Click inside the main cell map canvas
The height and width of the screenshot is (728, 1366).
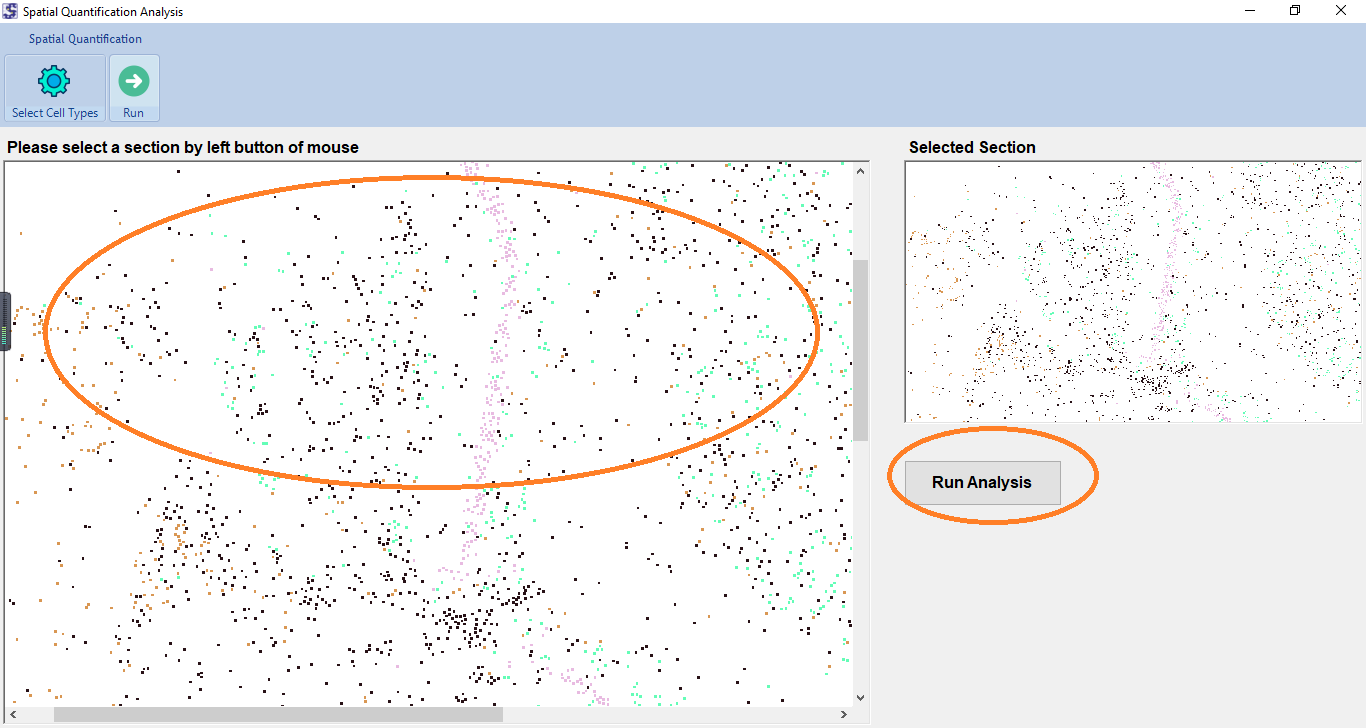tap(428, 580)
